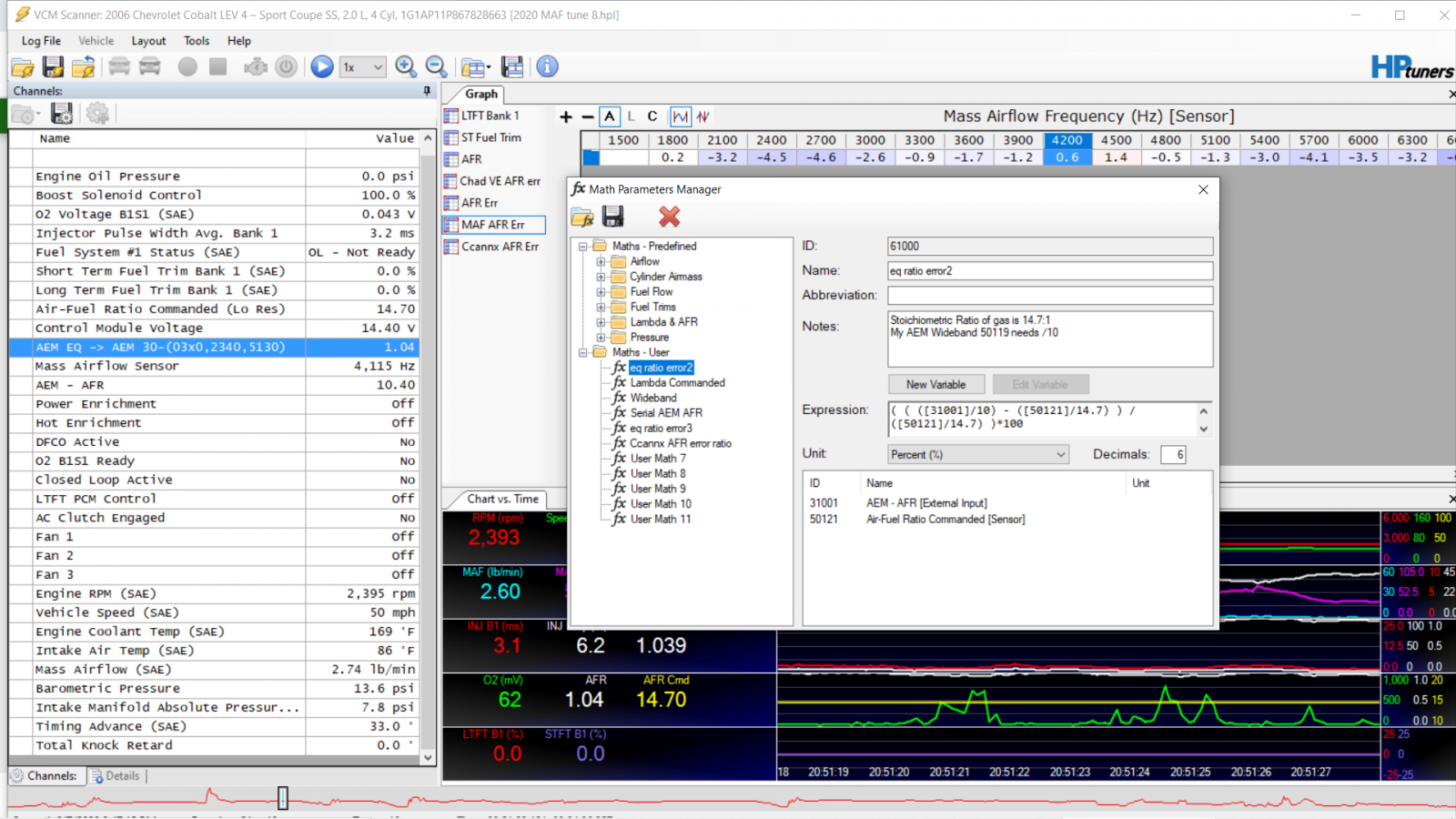This screenshot has width=1456, height=819.
Task: Click the engine diagnostics icon
Action: click(x=256, y=66)
